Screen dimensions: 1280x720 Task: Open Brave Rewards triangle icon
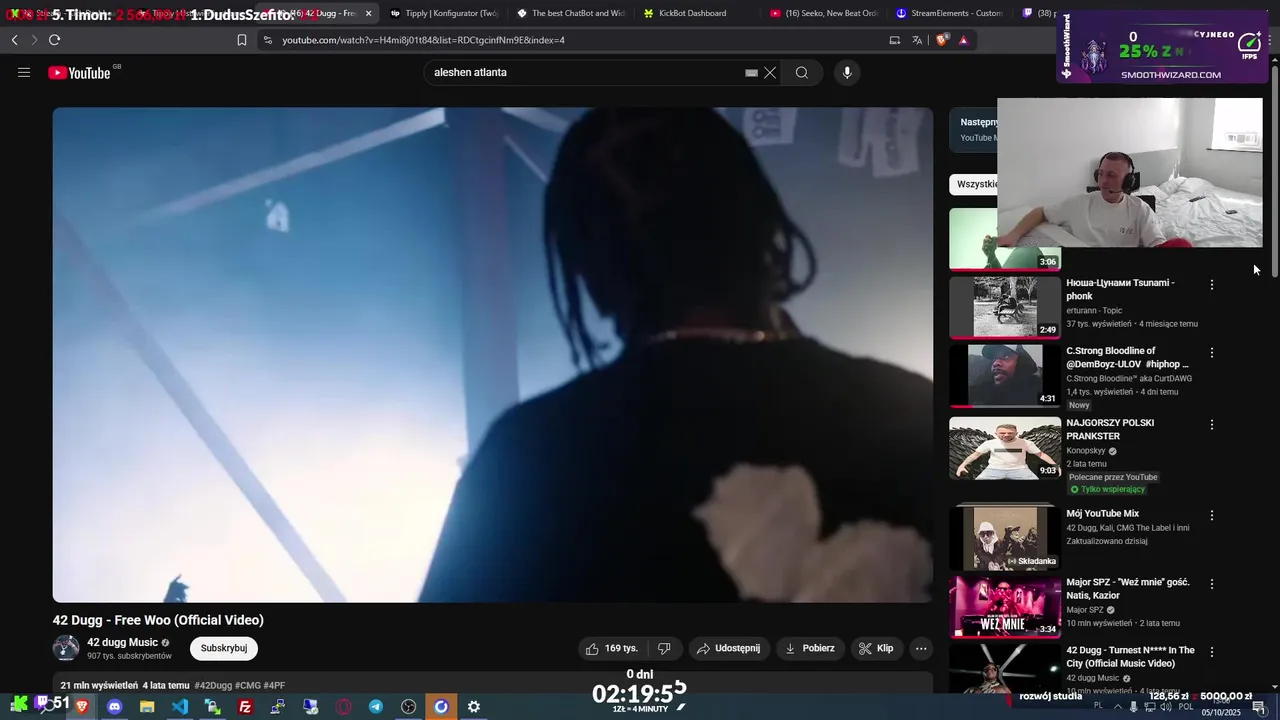pos(963,40)
